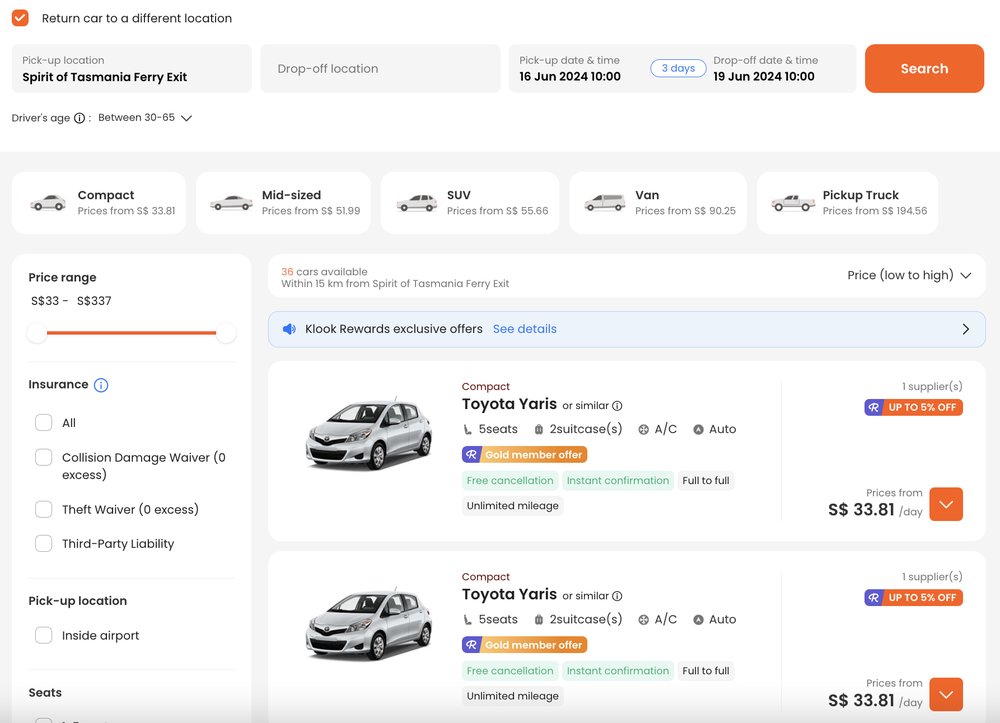
Task: Open the Driver's age dropdown
Action: coord(185,117)
